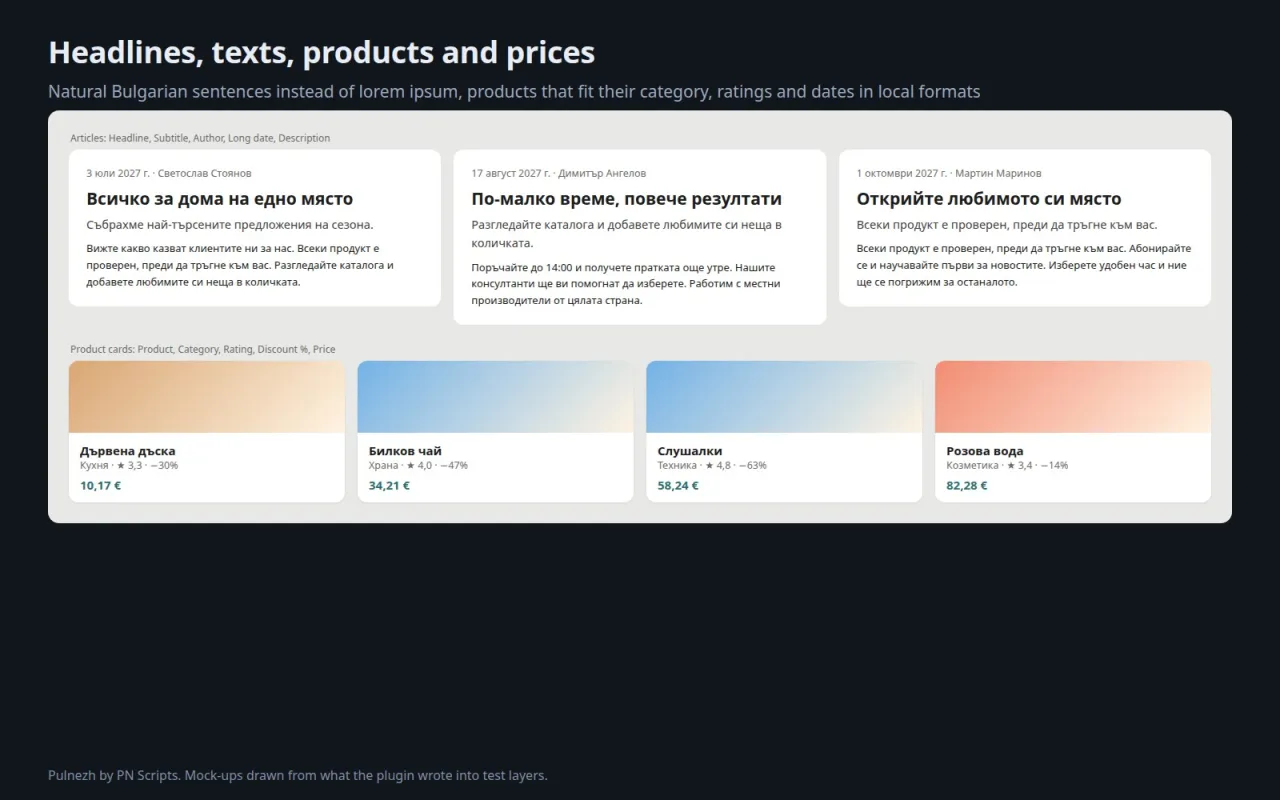
Task: Click the 'Техника · ★ 4,8 · −63%' line
Action: tap(713, 465)
